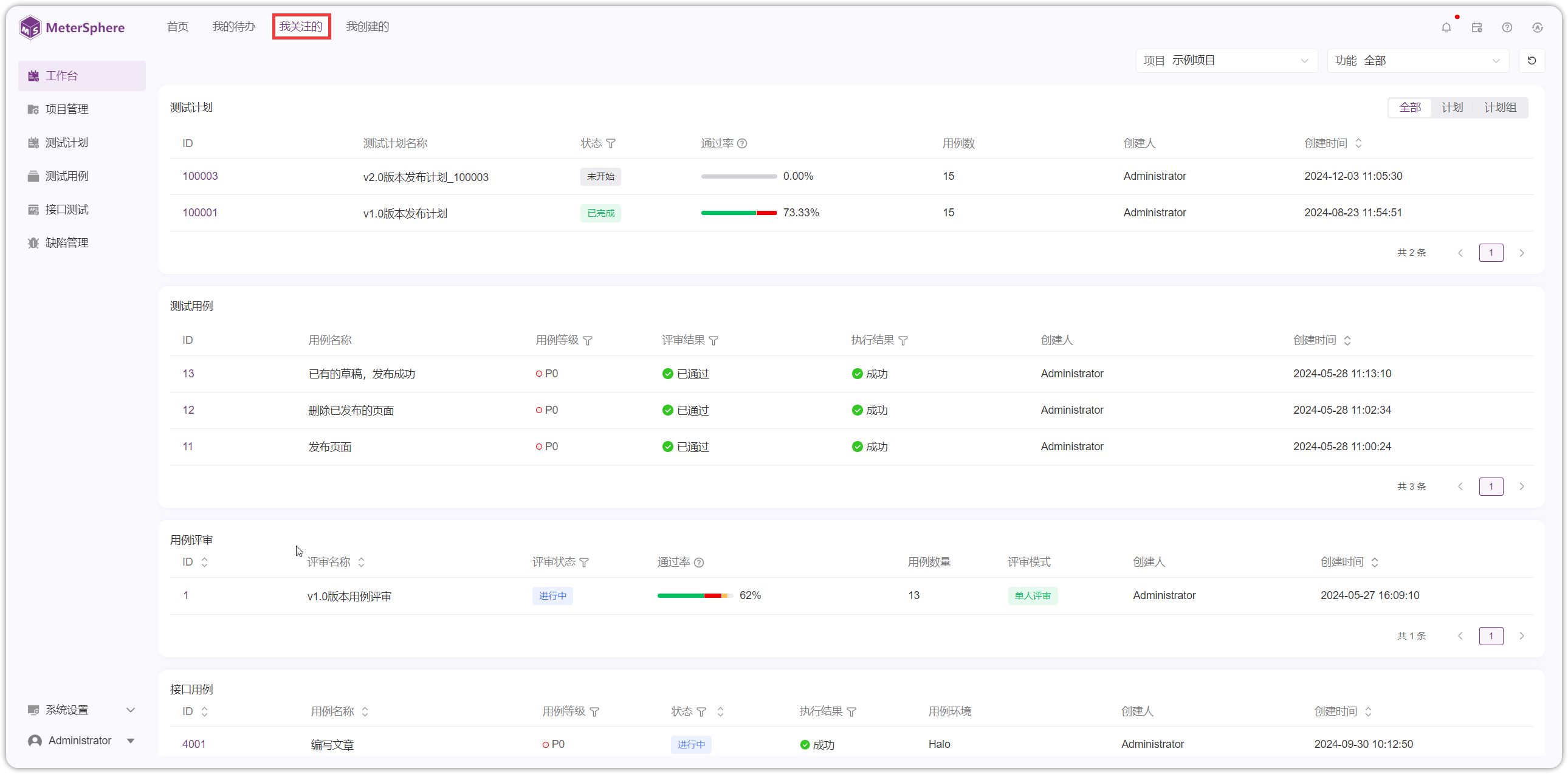Click the 62% review pass rate bar

(695, 596)
